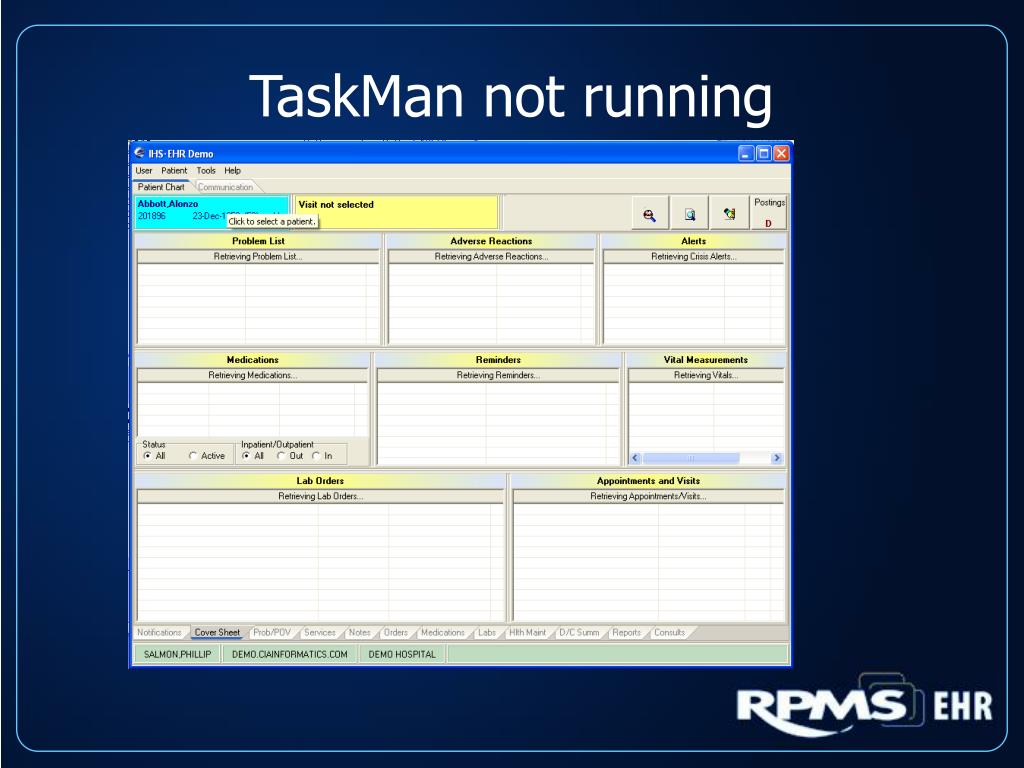Open the Reports tab
The height and width of the screenshot is (768, 1024).
point(626,632)
